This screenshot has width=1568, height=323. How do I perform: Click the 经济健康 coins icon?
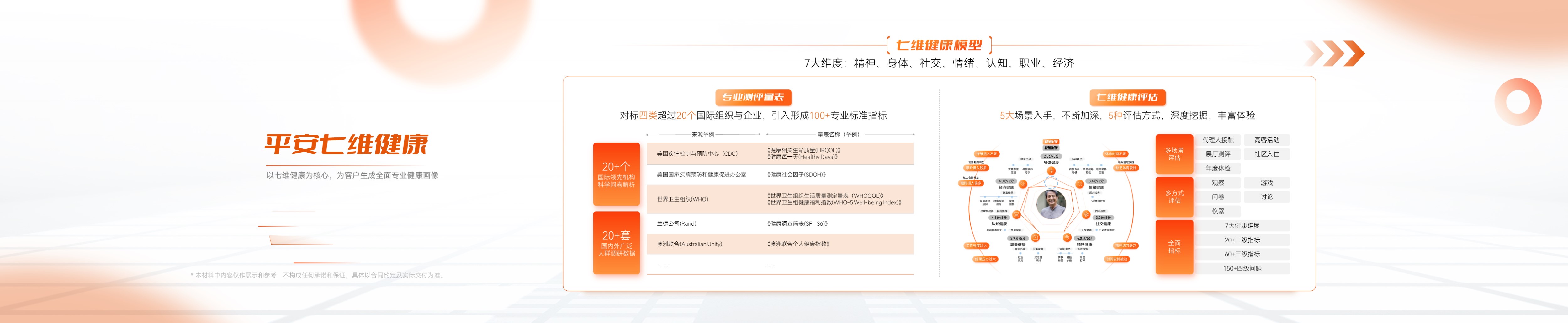tap(1023, 184)
